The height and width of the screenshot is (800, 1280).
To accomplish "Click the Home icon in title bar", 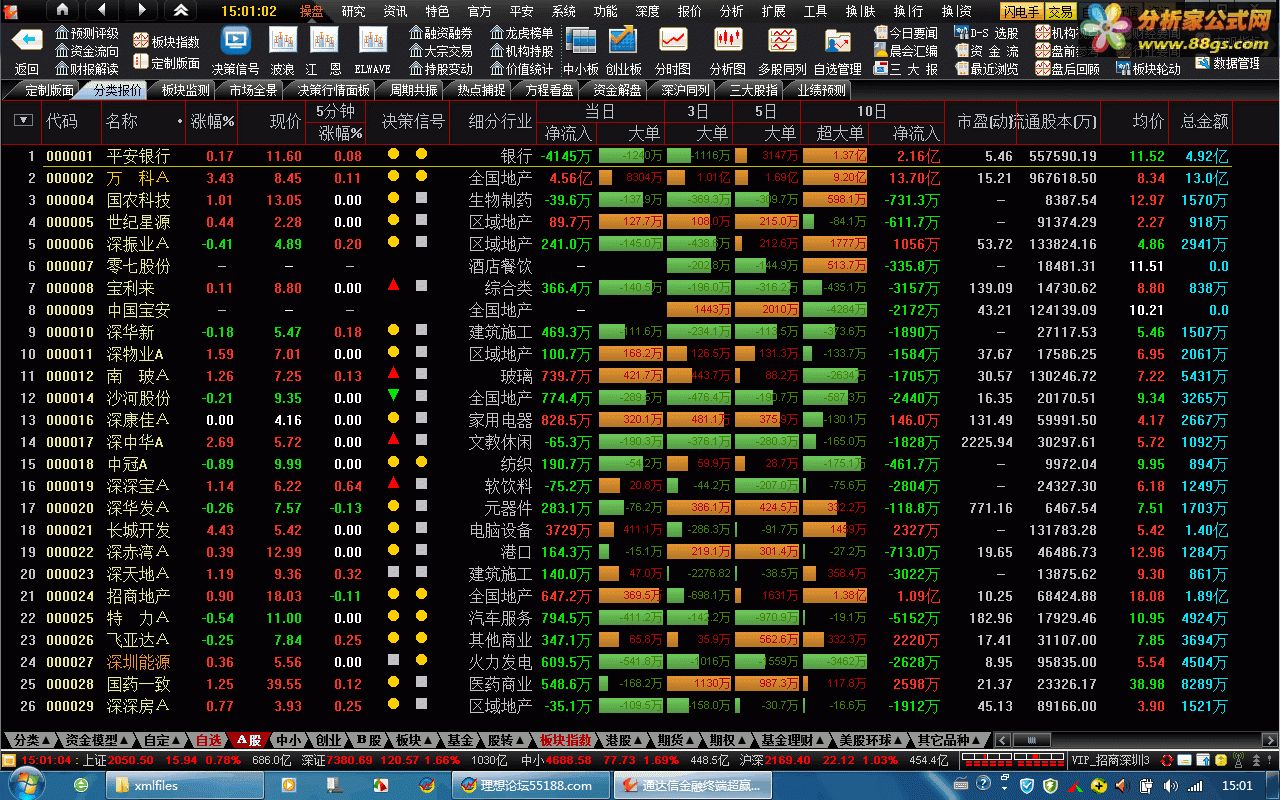I will tap(63, 10).
